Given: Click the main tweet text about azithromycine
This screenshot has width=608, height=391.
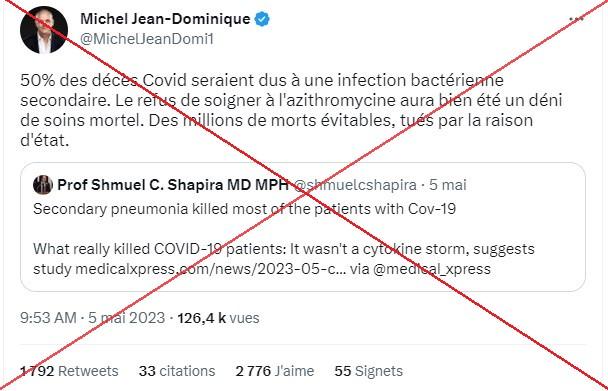Looking at the screenshot, I should point(291,110).
